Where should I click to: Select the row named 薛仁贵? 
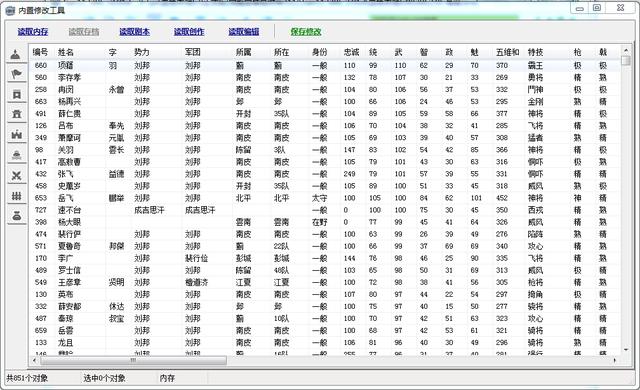[325, 113]
